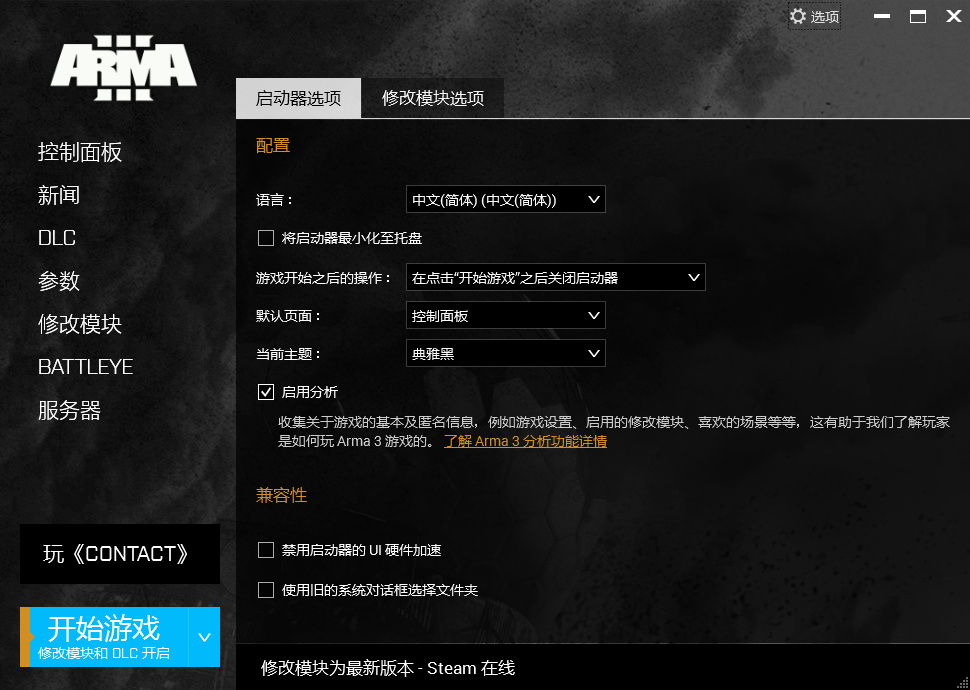Open the gear options icon
Screen dimensions: 970x690
click(x=799, y=17)
